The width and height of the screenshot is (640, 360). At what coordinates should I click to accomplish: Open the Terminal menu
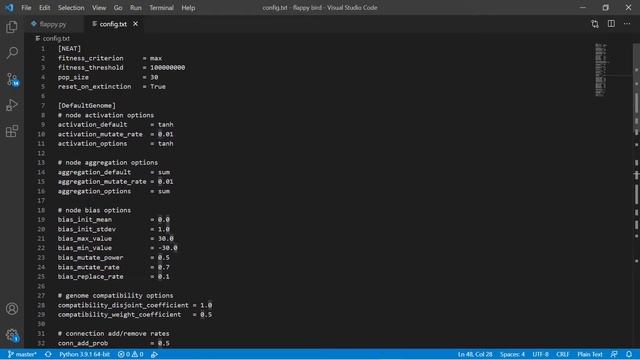click(x=161, y=7)
